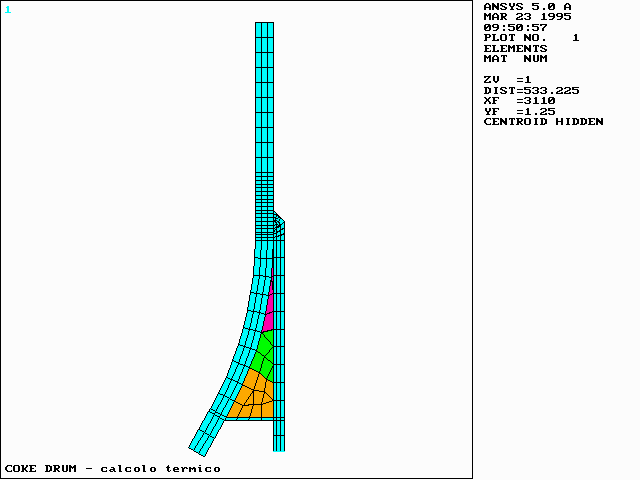Click the refined weld mesh at skirt junction
The image size is (640, 480).
[279, 224]
